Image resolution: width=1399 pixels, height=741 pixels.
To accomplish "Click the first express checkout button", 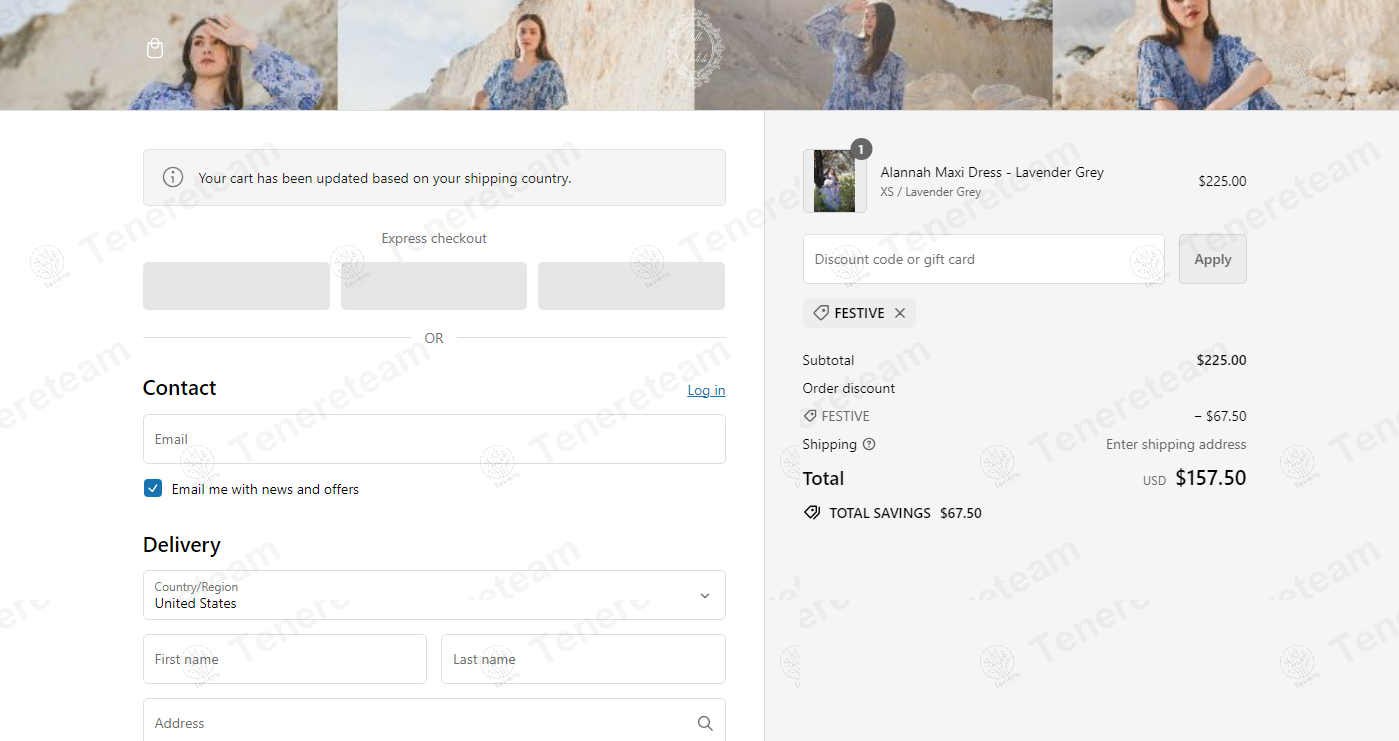I will pyautogui.click(x=236, y=286).
